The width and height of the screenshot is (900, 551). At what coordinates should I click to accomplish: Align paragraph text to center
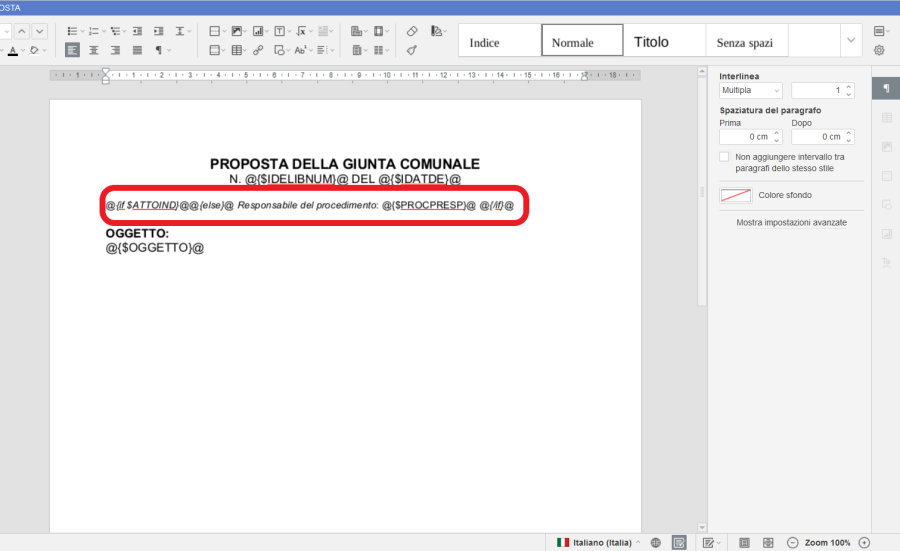(94, 50)
